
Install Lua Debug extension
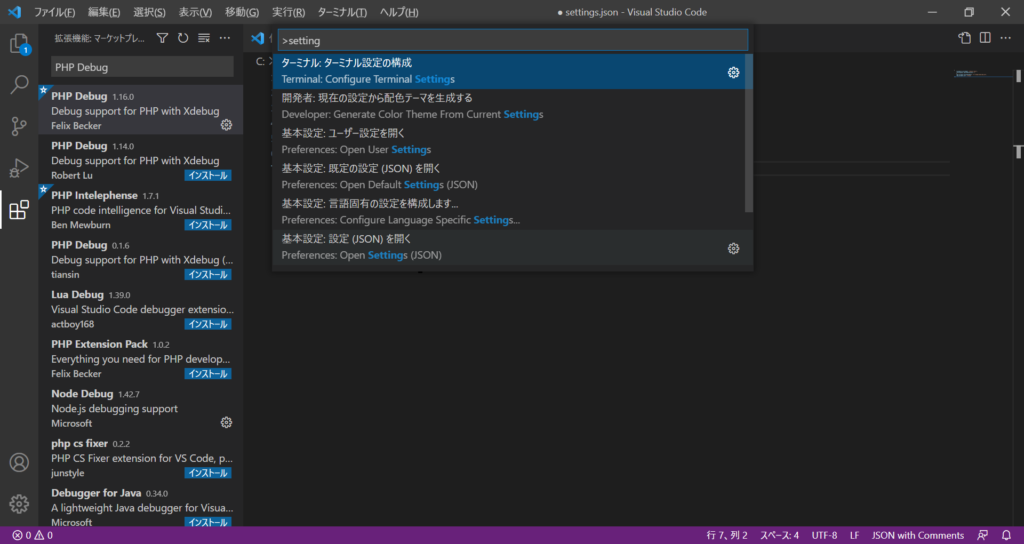pos(208,324)
